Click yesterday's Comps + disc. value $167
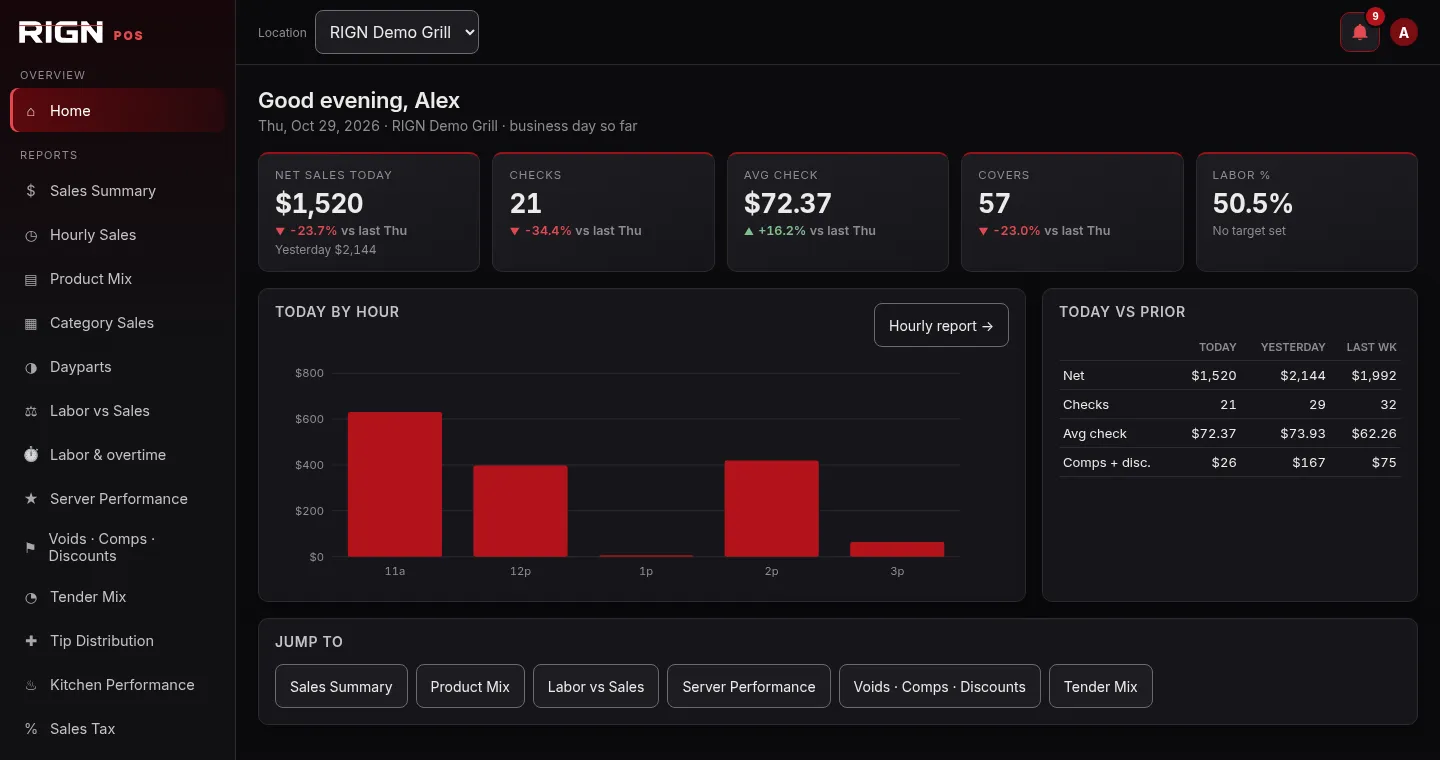The image size is (1440, 760). click(x=1309, y=463)
